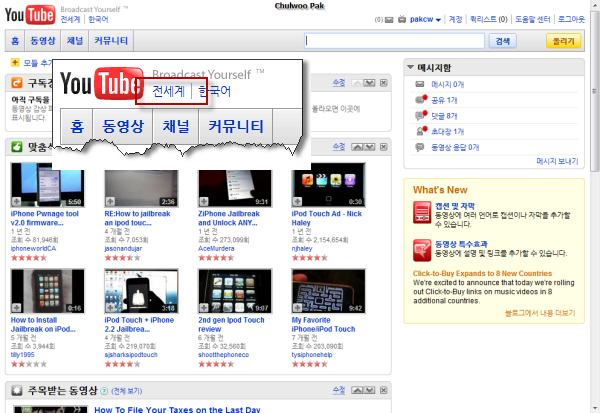
Task: Click the YouTube logo in the page header
Action: [30, 15]
